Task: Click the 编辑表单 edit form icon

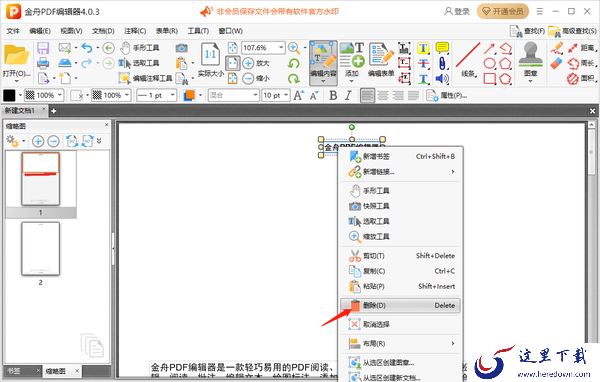Action: pos(381,59)
